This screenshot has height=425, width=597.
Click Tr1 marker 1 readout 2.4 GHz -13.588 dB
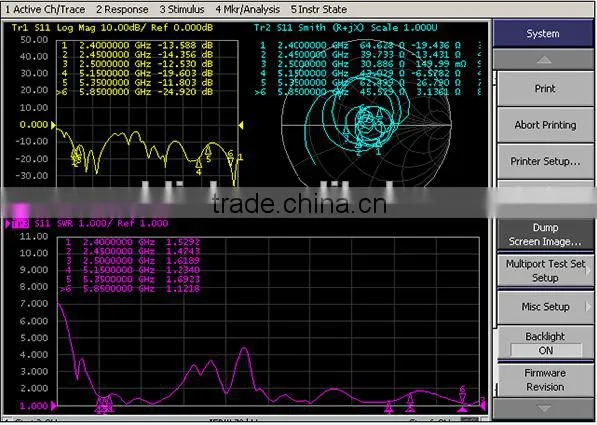click(138, 45)
